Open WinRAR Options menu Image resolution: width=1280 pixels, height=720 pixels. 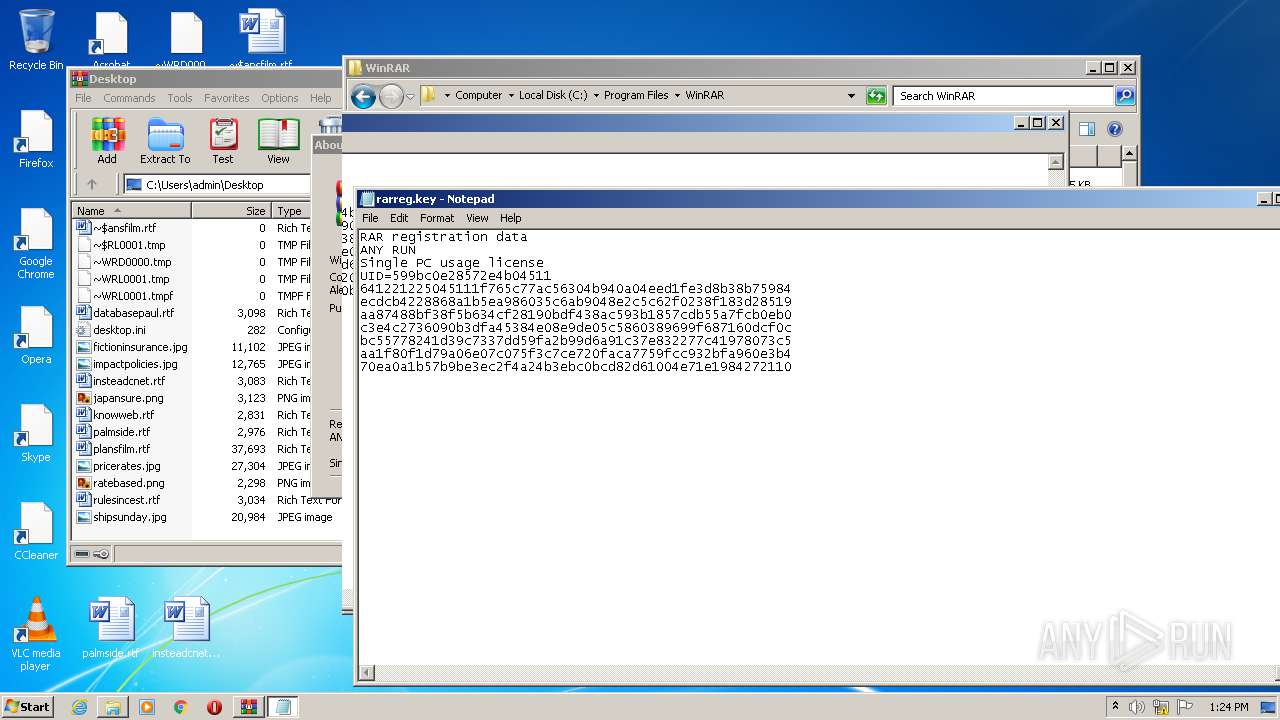[x=280, y=98]
